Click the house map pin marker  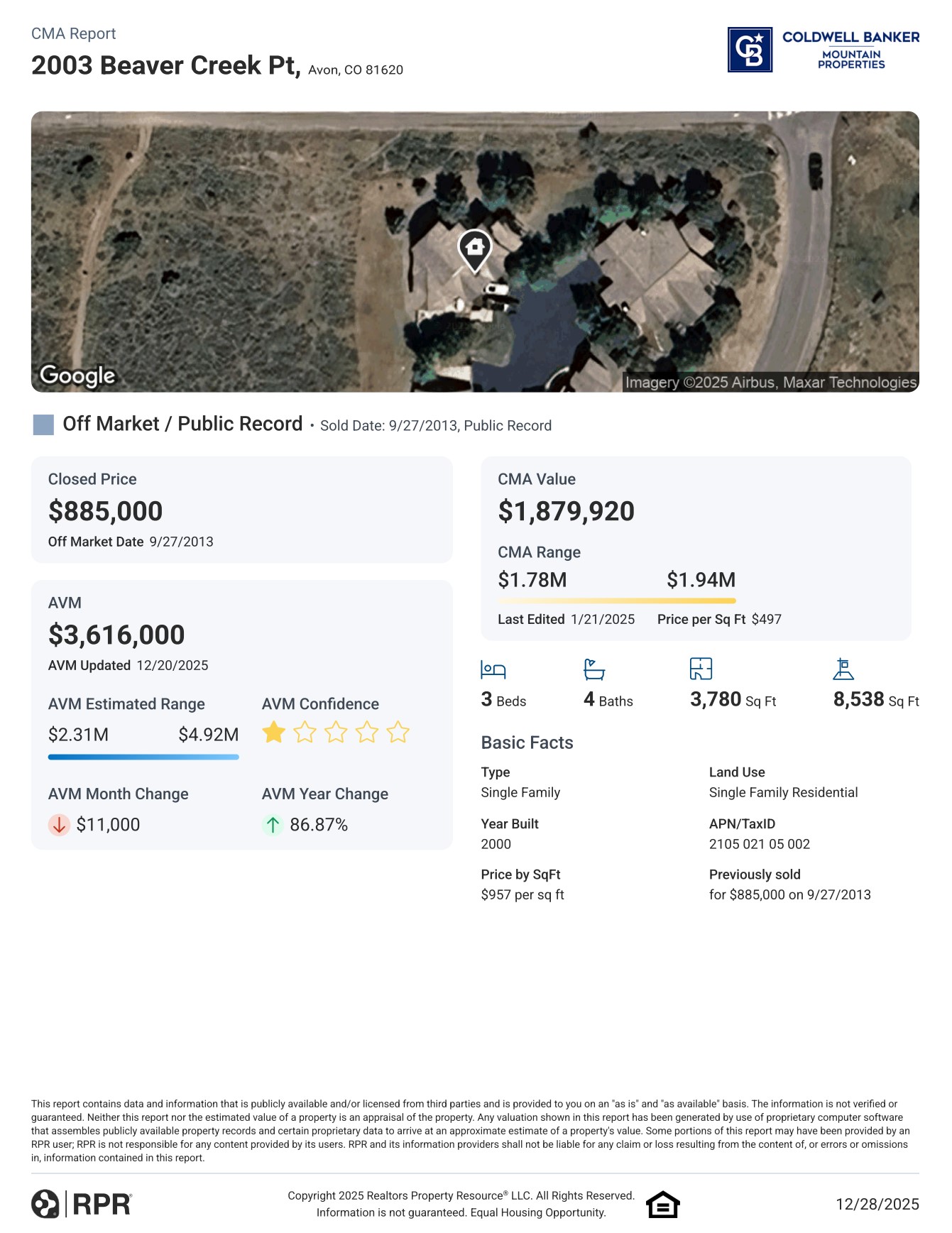click(475, 249)
